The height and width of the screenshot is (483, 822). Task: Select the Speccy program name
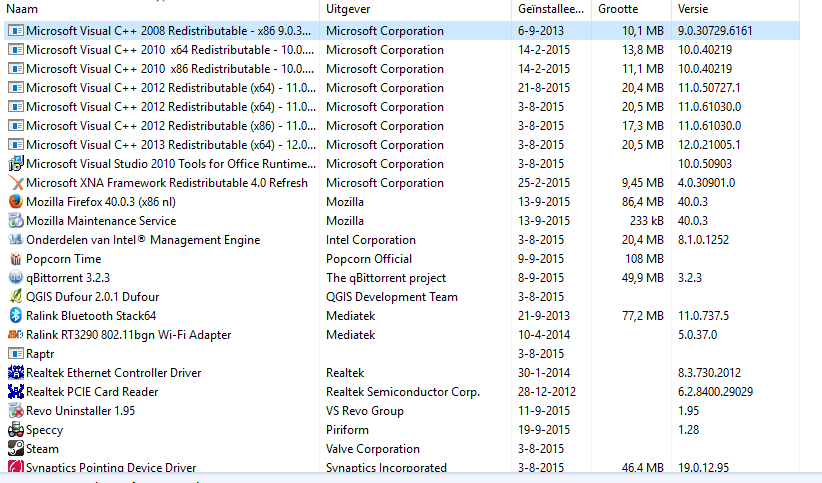pos(45,430)
